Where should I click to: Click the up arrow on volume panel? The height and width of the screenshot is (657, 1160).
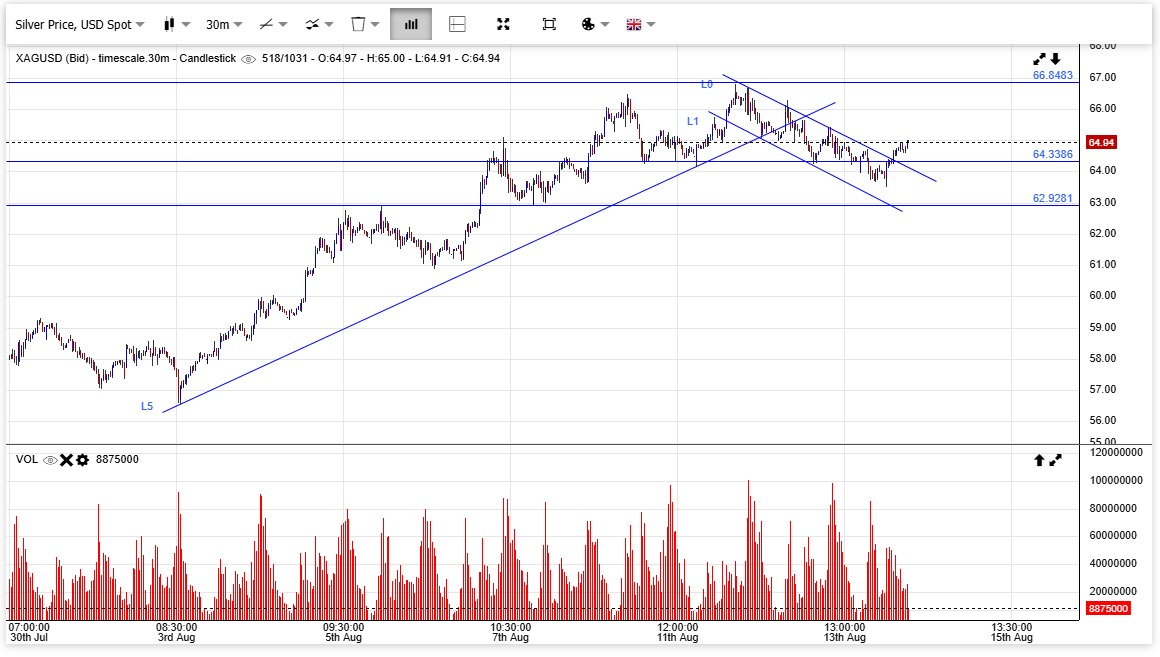[1039, 460]
